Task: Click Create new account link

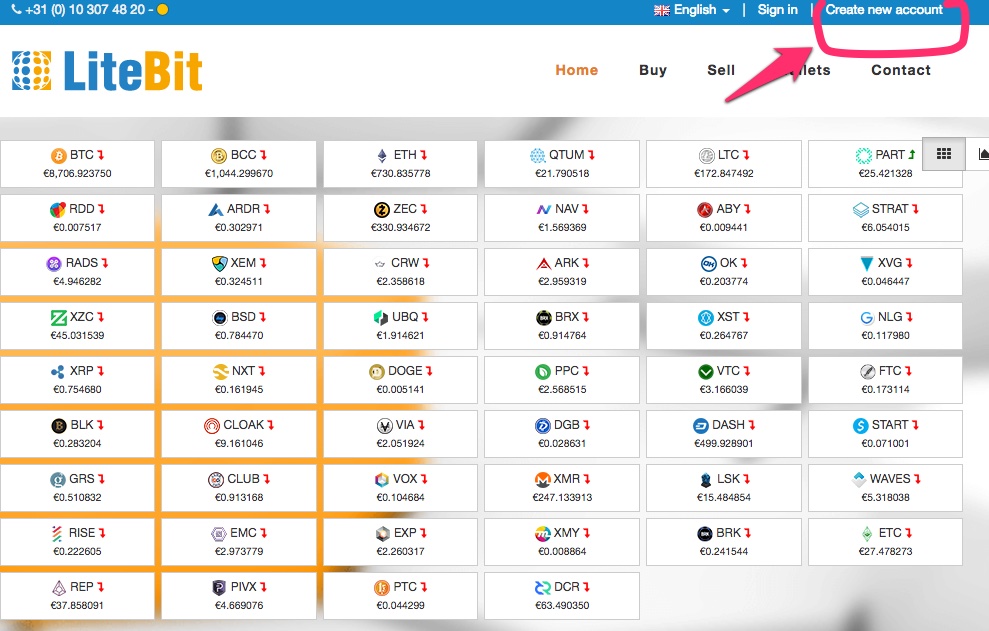Action: coord(884,10)
